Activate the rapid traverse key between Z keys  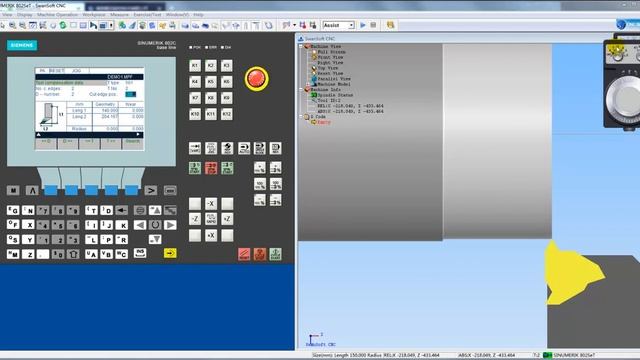click(211, 219)
